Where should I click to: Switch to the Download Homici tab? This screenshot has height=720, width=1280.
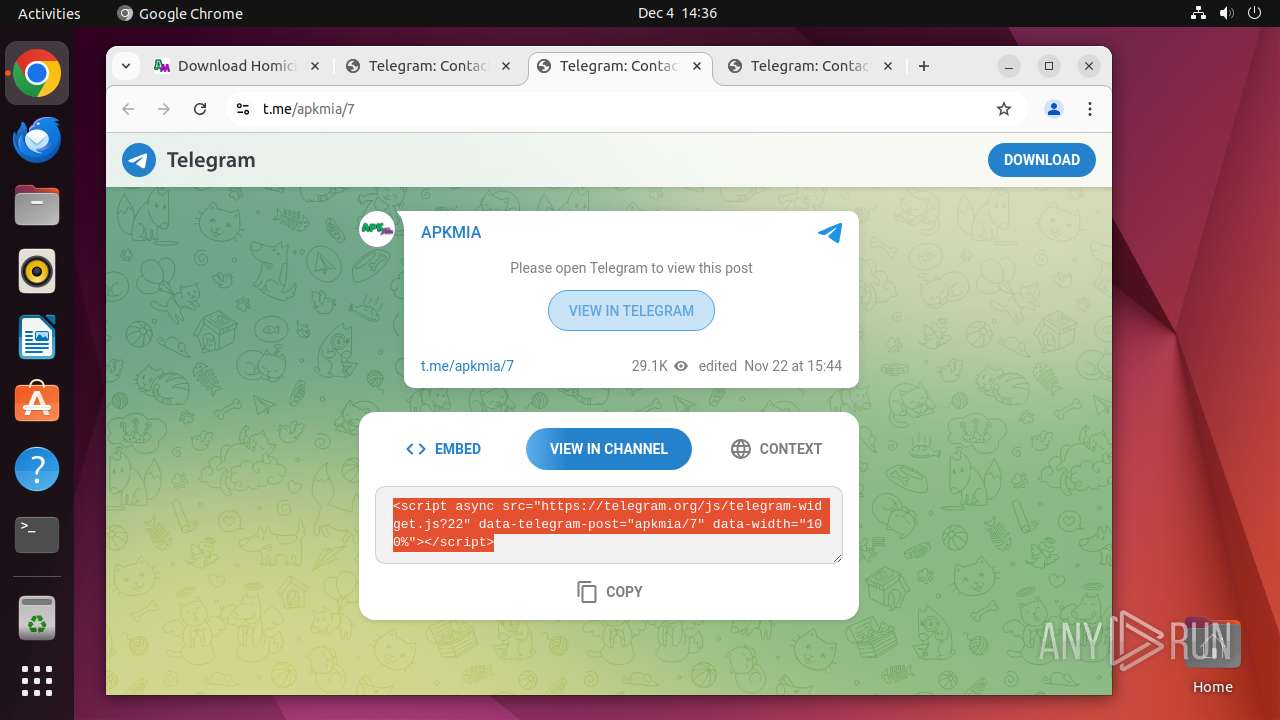(x=237, y=66)
